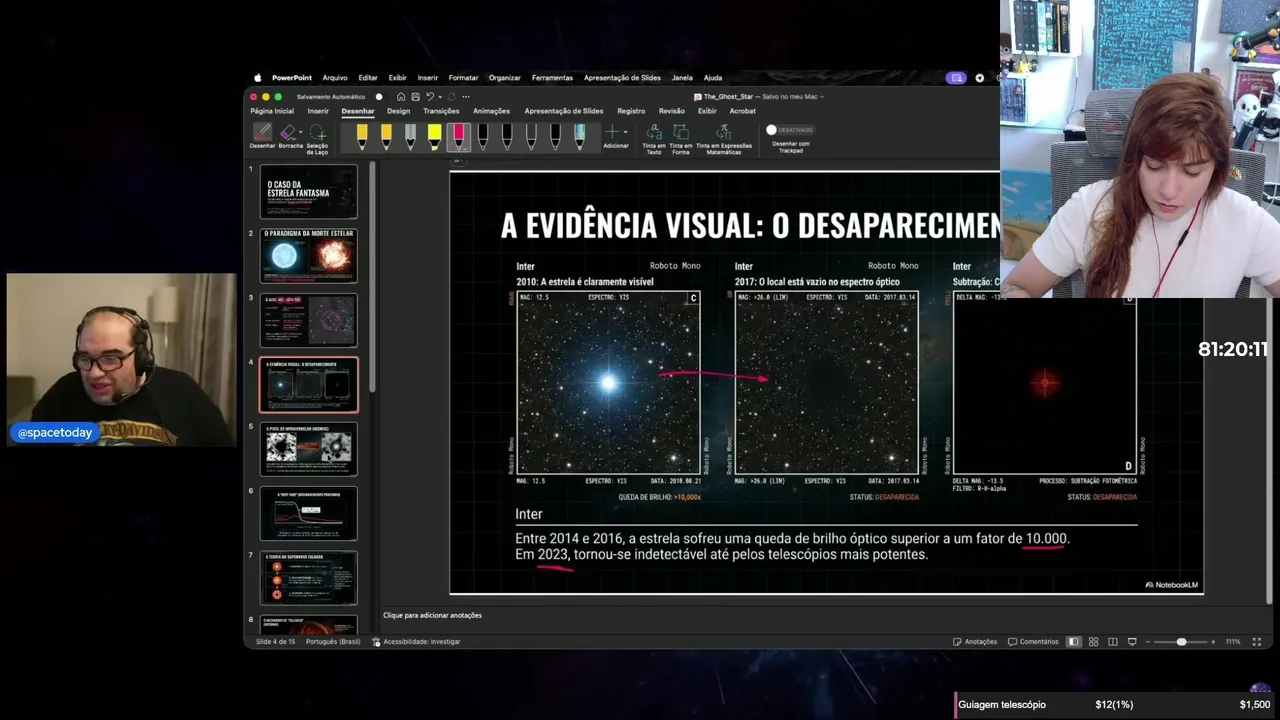Open the Borracha eraser options arrow

[x=299, y=132]
